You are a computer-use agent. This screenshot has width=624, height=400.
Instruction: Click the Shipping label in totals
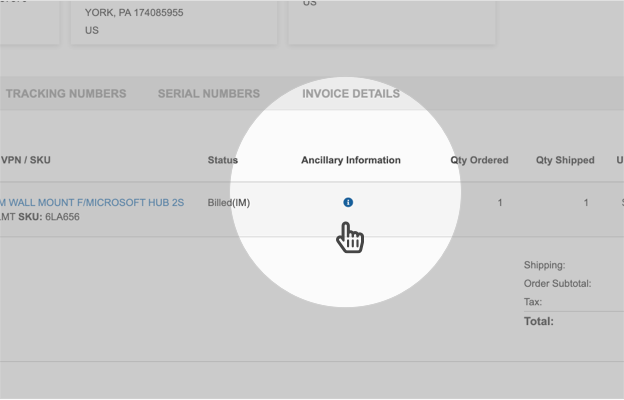point(544,265)
